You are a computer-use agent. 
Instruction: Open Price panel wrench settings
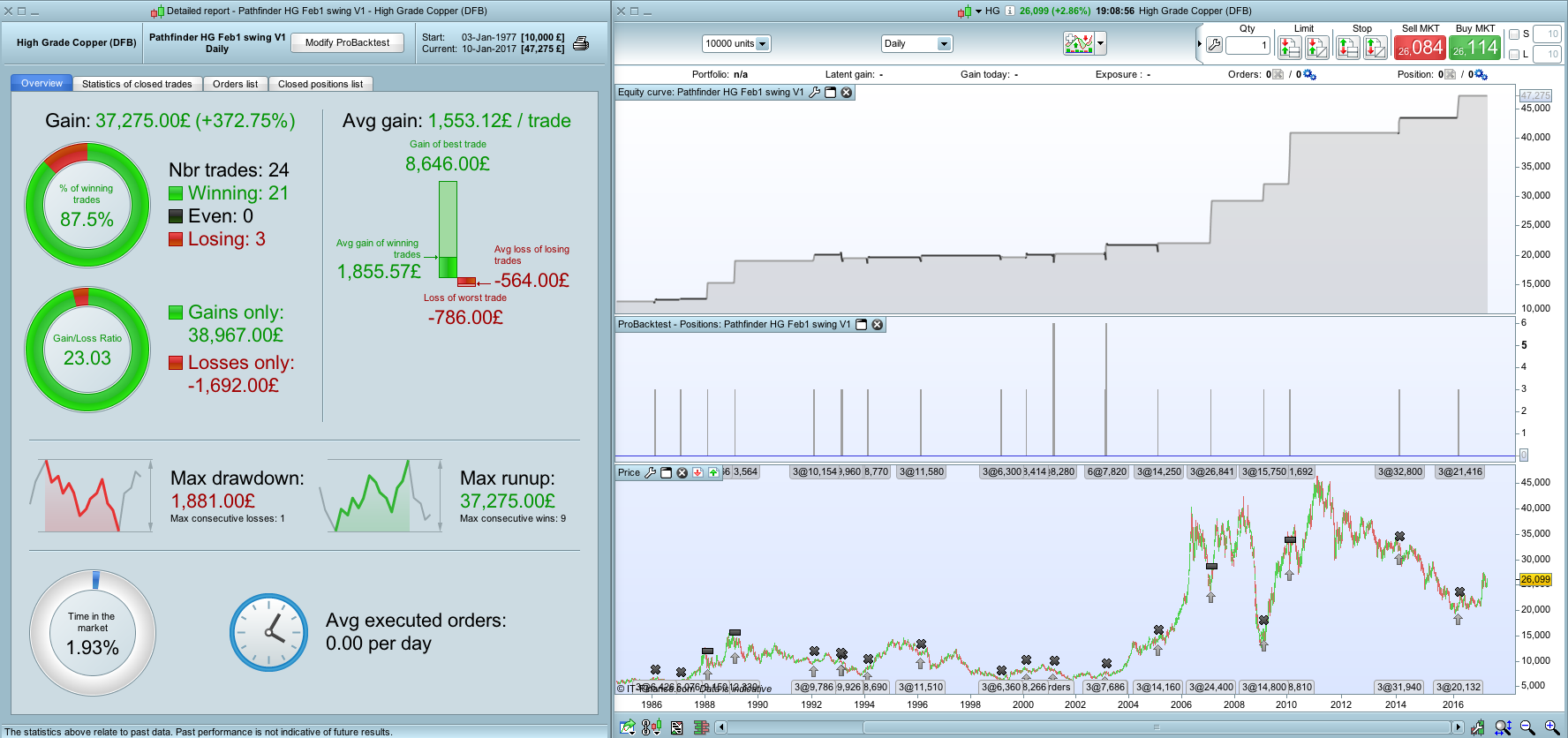[651, 472]
